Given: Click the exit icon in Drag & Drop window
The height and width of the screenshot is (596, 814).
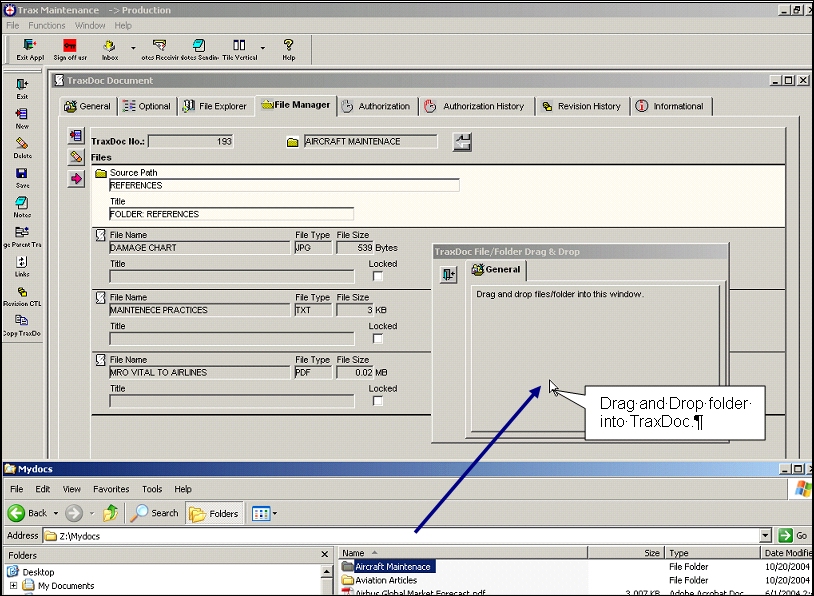Looking at the screenshot, I should [x=449, y=274].
